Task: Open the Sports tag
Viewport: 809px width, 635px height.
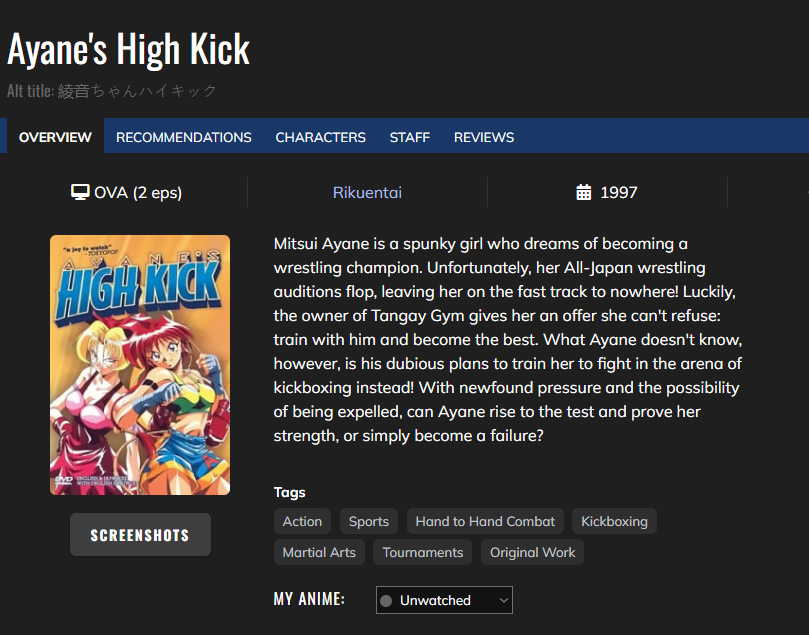Action: [x=369, y=521]
